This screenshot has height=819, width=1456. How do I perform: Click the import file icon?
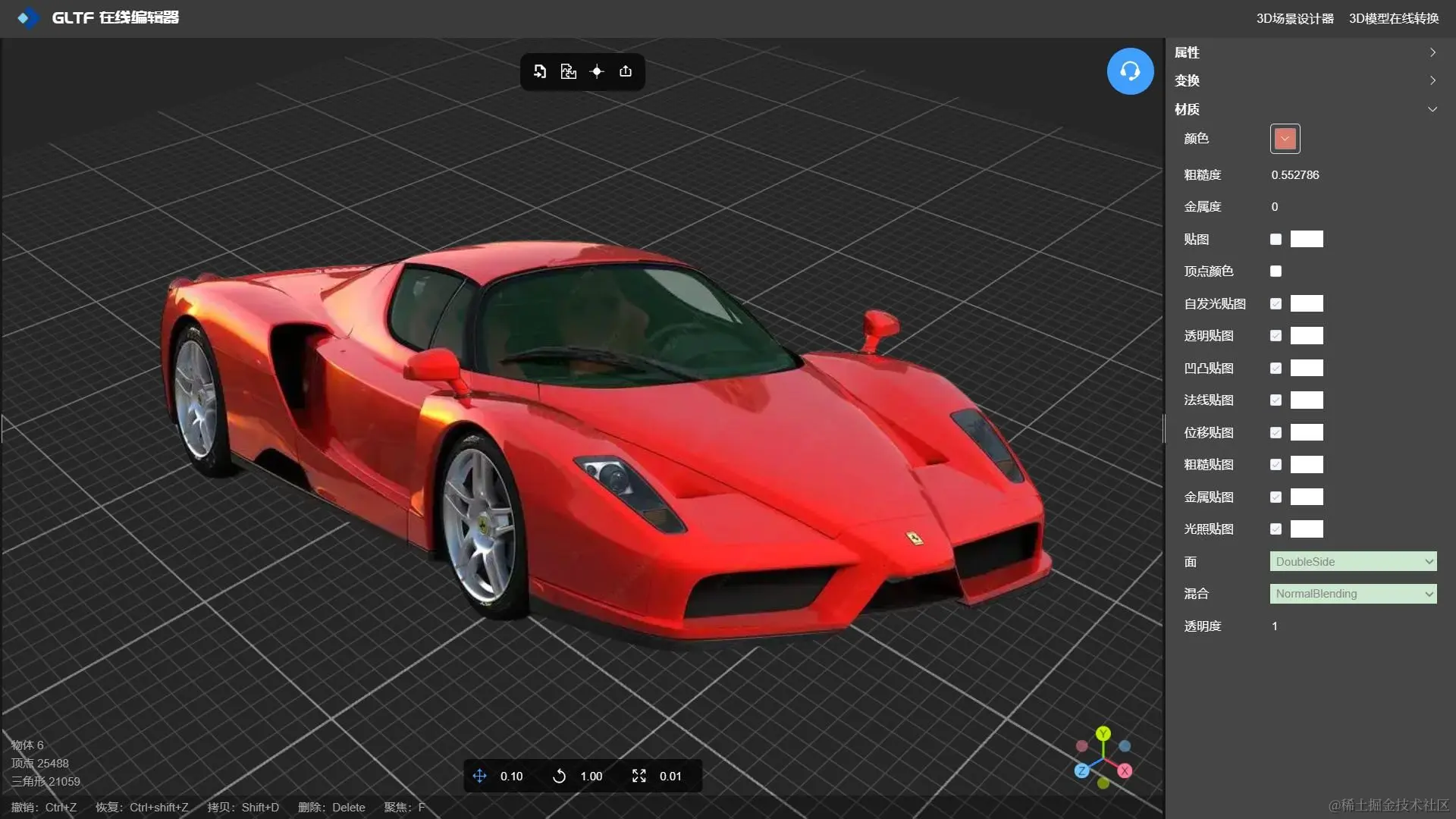coord(540,71)
